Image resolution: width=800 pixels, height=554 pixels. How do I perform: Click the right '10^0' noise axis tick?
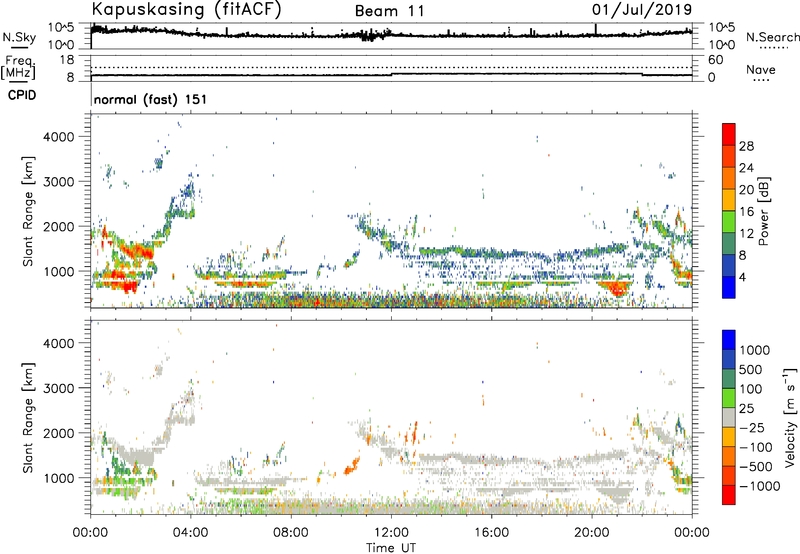pos(721,45)
